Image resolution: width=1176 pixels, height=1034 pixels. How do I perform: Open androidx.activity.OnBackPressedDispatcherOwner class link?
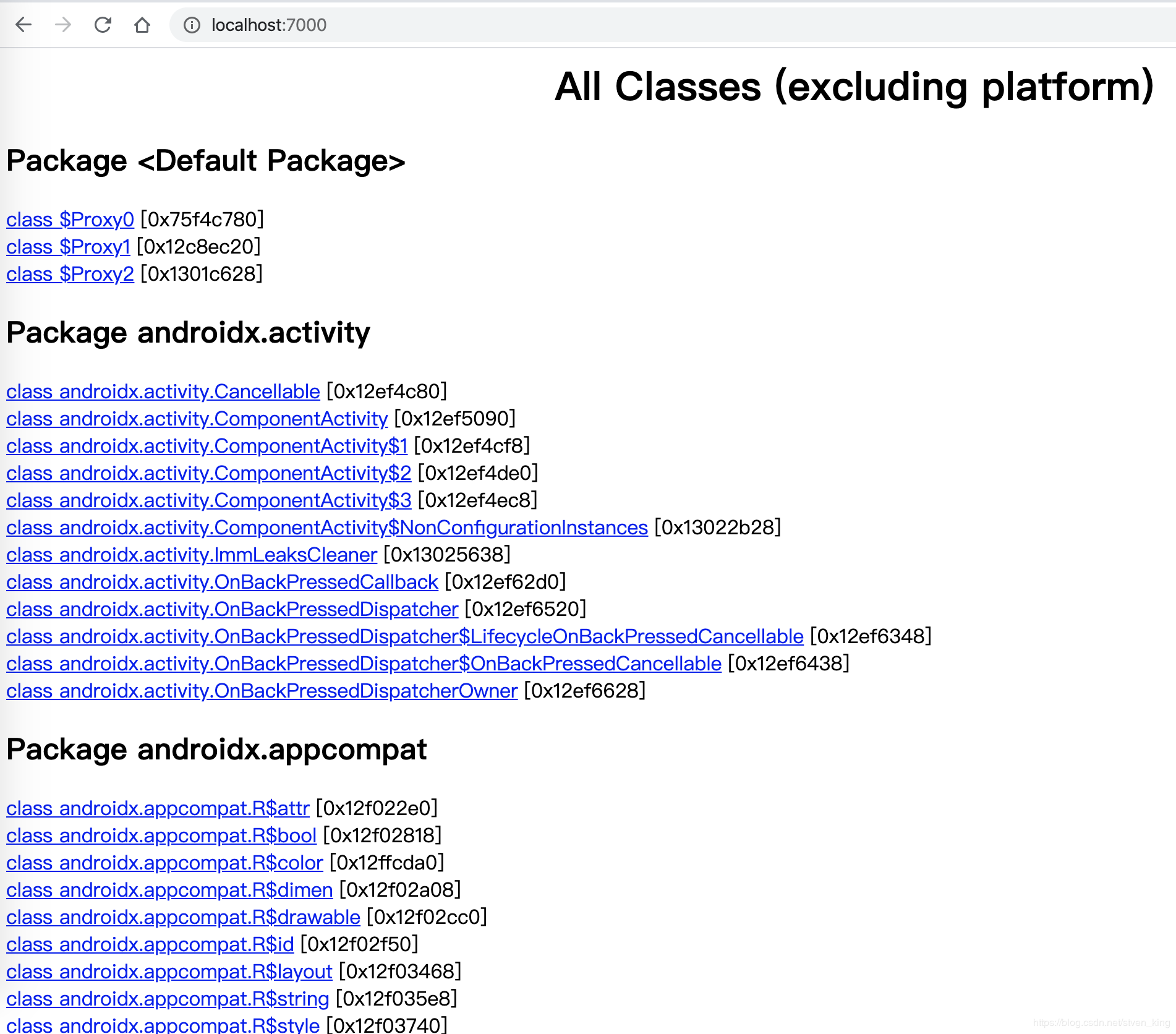tap(262, 691)
